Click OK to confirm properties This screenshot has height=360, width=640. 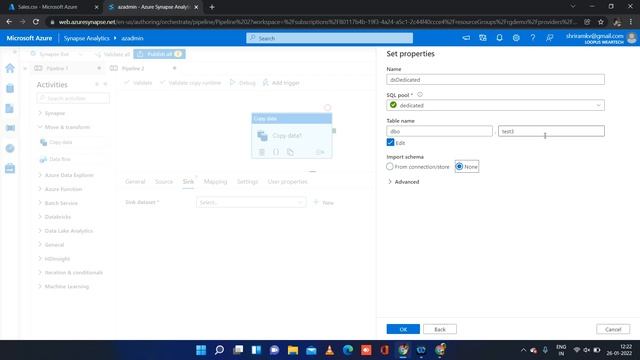coord(403,329)
